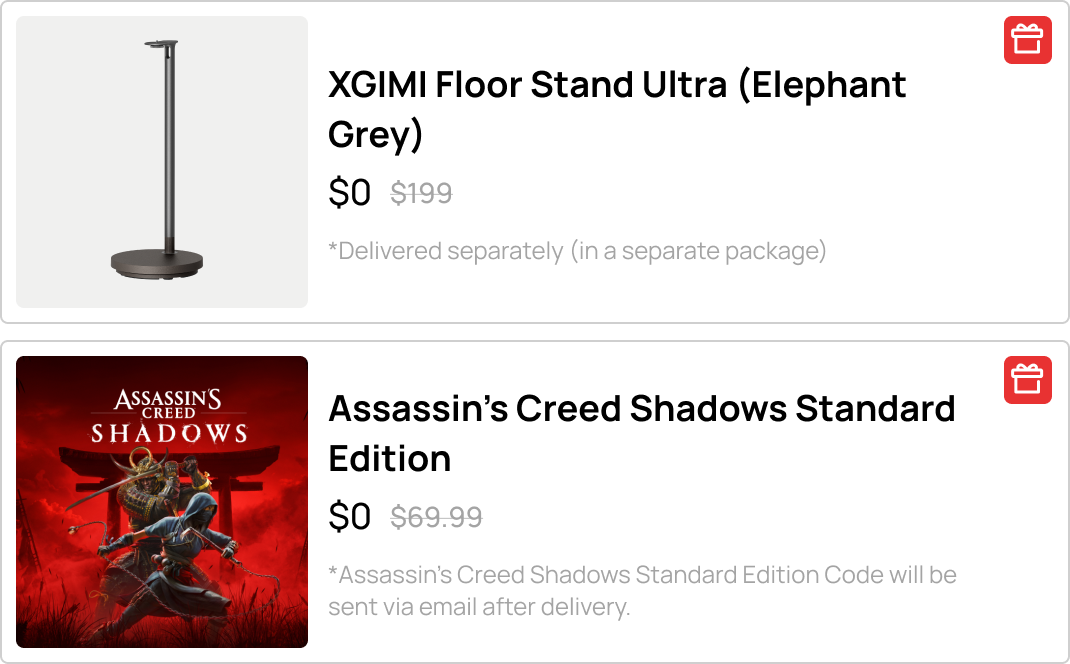The height and width of the screenshot is (664, 1070).
Task: Click the $0 price of Assassin's Creed
Action: tap(349, 517)
